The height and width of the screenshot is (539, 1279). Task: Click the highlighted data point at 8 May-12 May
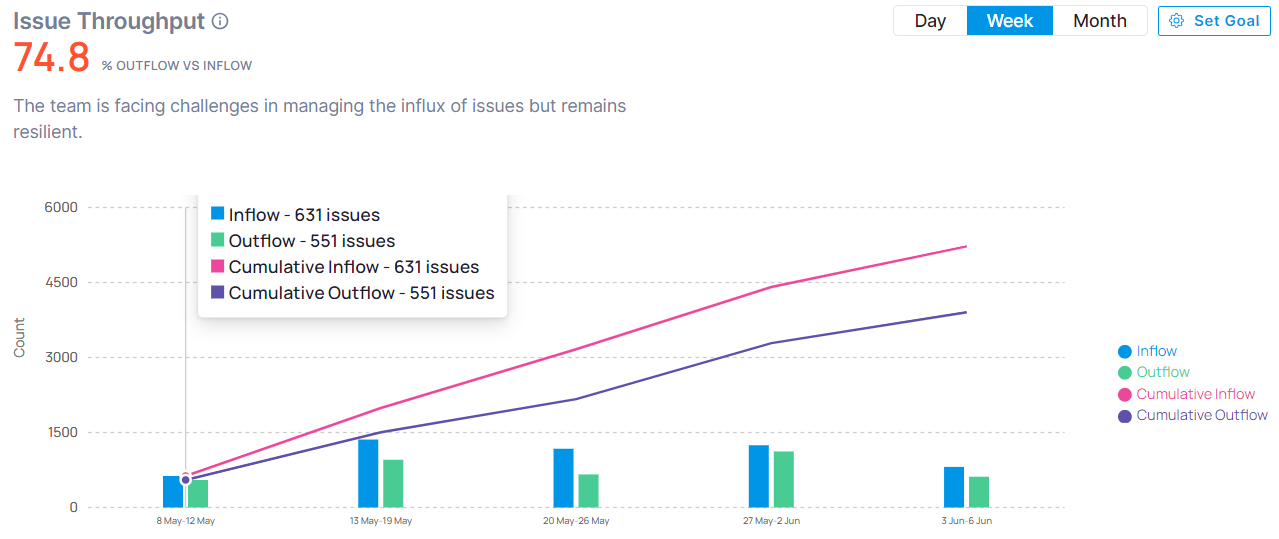tap(185, 480)
